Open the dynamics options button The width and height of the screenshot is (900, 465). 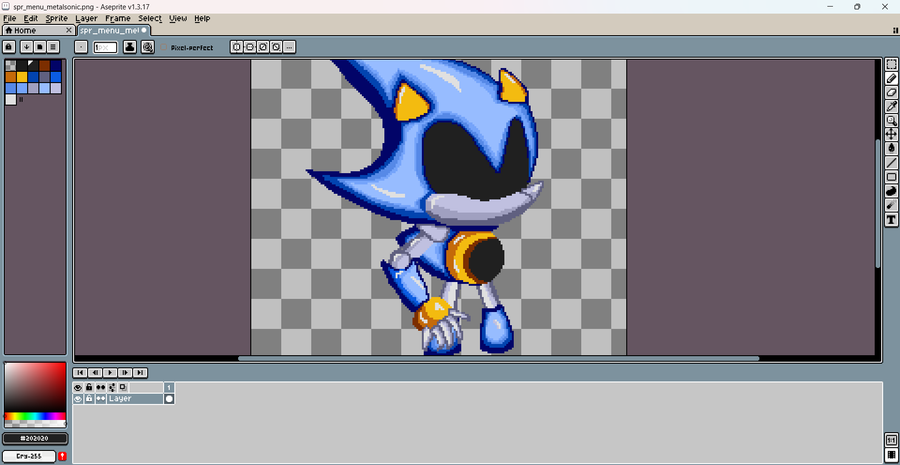point(148,47)
